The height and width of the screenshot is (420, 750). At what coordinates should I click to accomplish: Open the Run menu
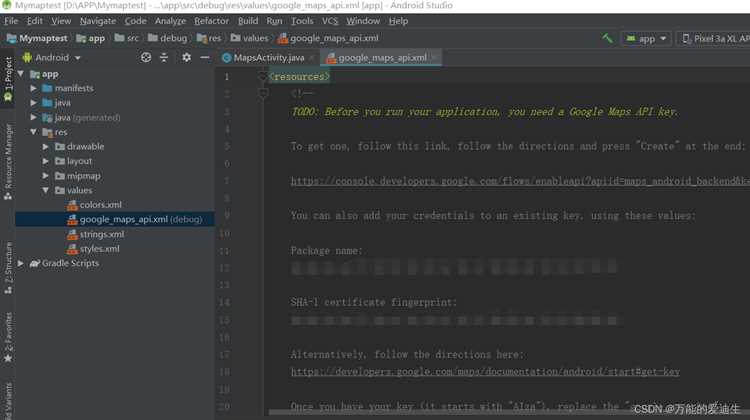pyautogui.click(x=274, y=21)
